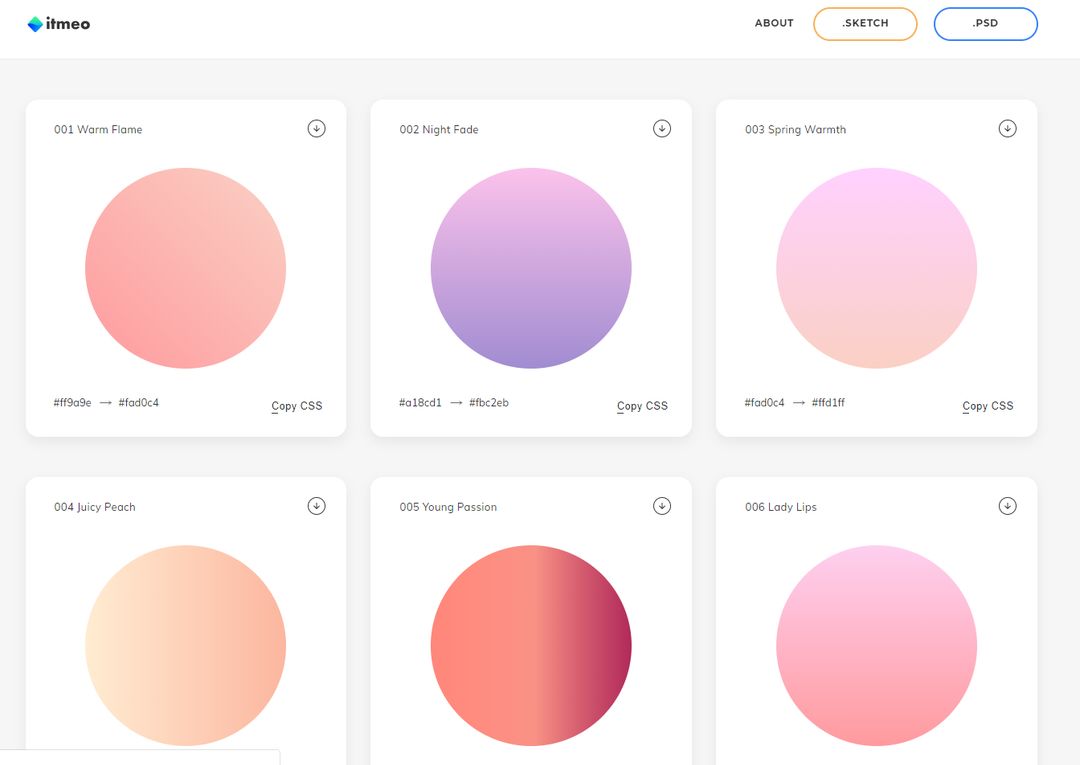Download the 004 Juicy Peach gradient

316,506
